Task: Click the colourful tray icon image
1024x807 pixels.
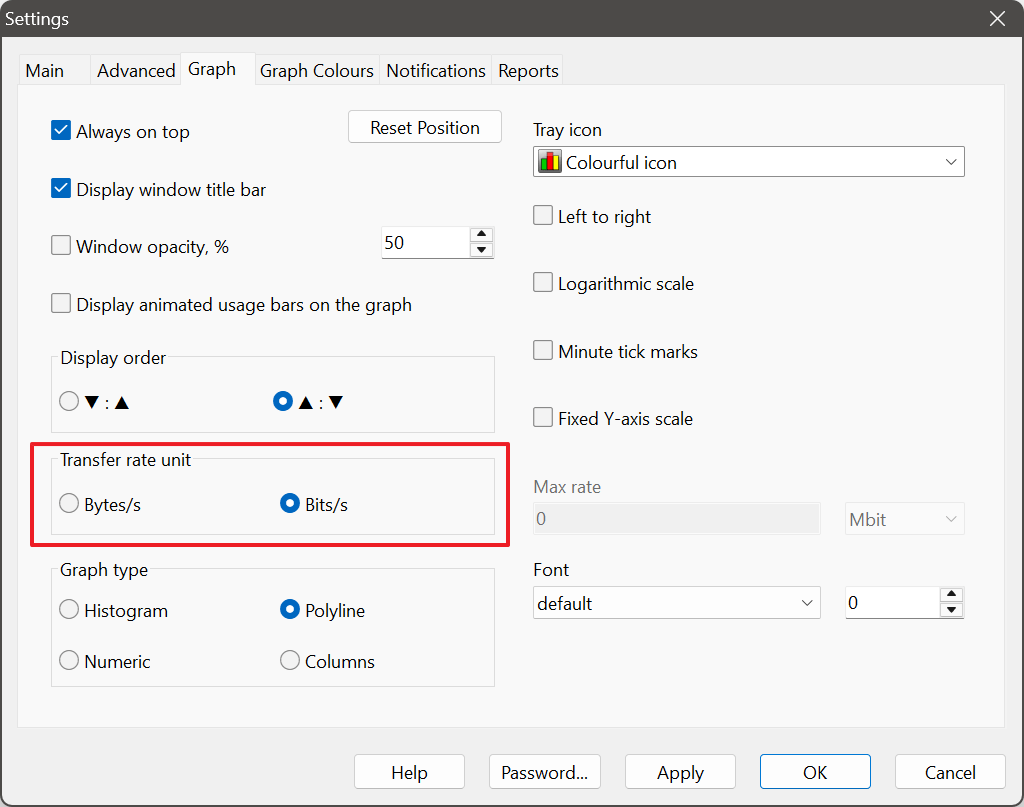Action: (x=549, y=162)
